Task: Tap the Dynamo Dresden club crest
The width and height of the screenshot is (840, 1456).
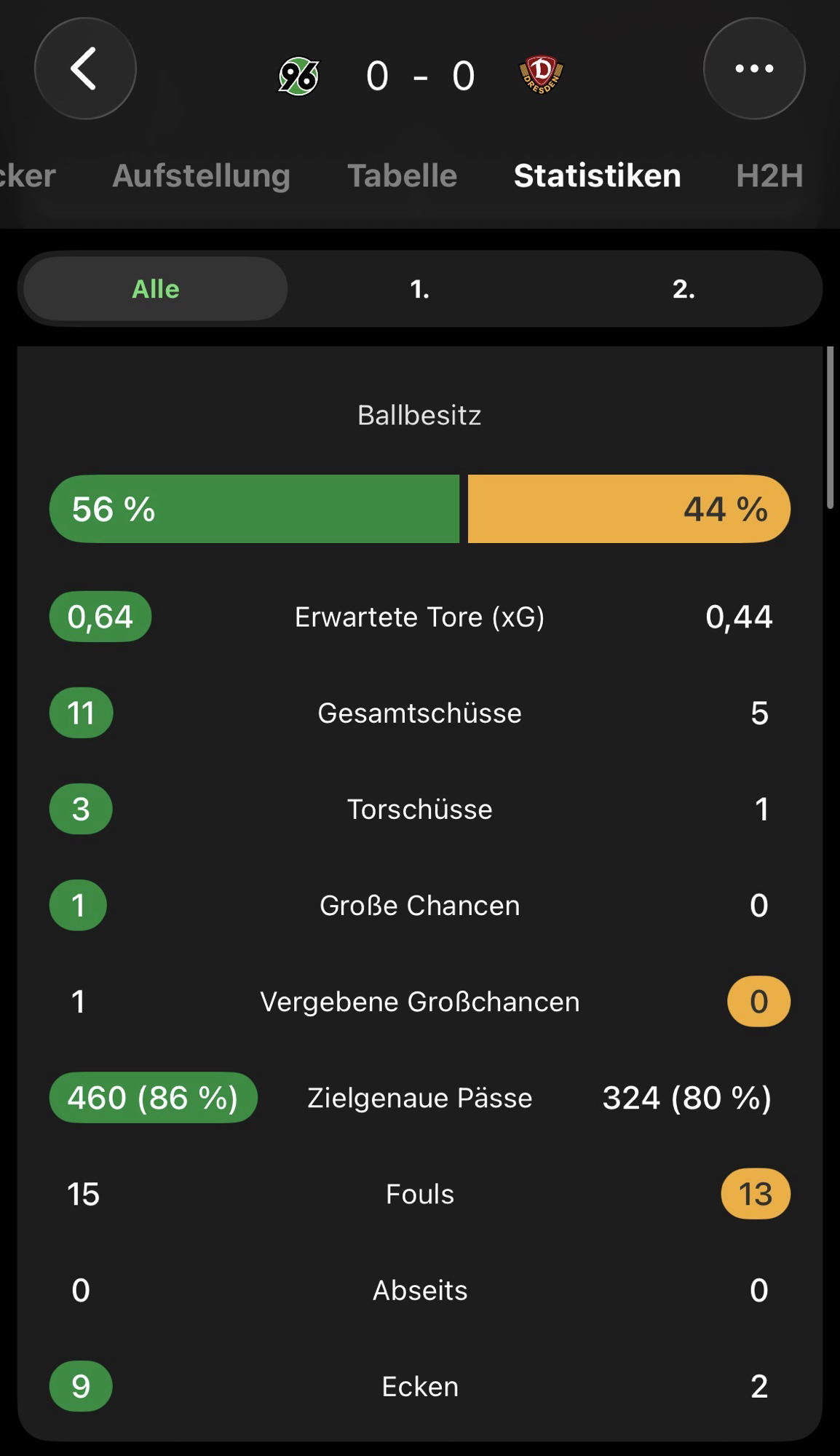Action: [541, 75]
